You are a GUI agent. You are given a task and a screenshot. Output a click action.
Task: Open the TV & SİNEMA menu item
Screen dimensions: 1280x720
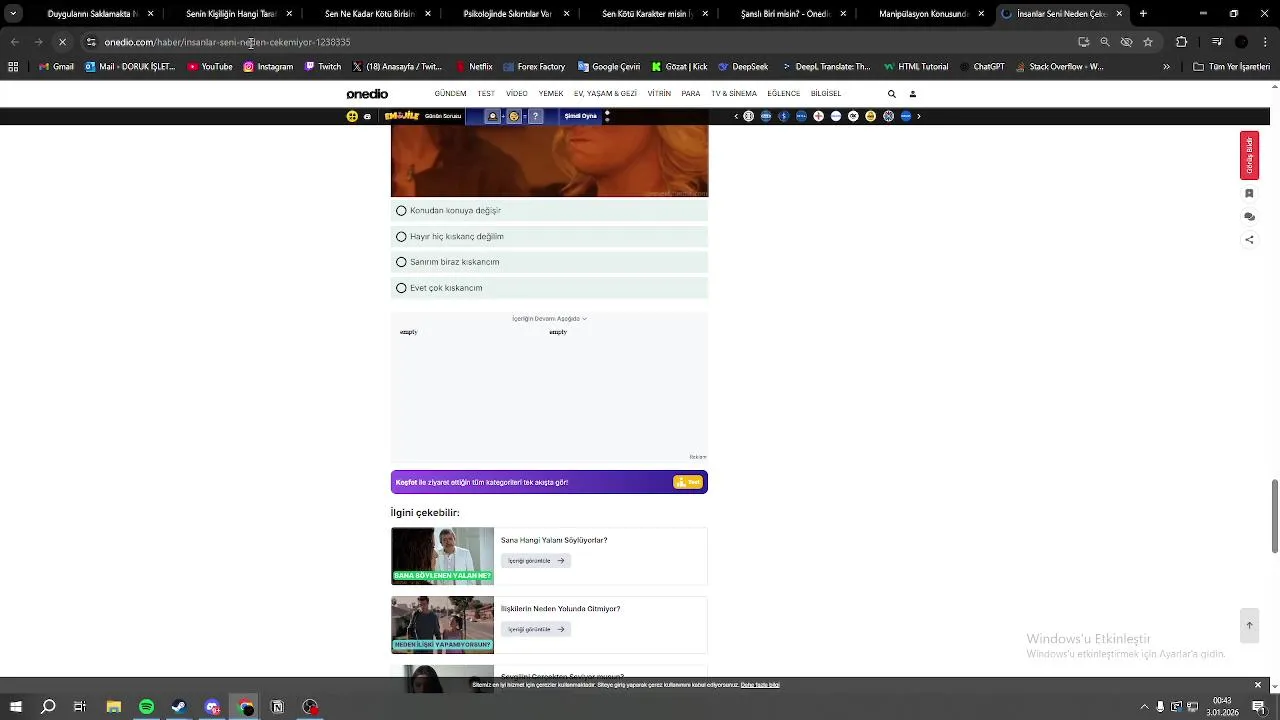tap(734, 94)
